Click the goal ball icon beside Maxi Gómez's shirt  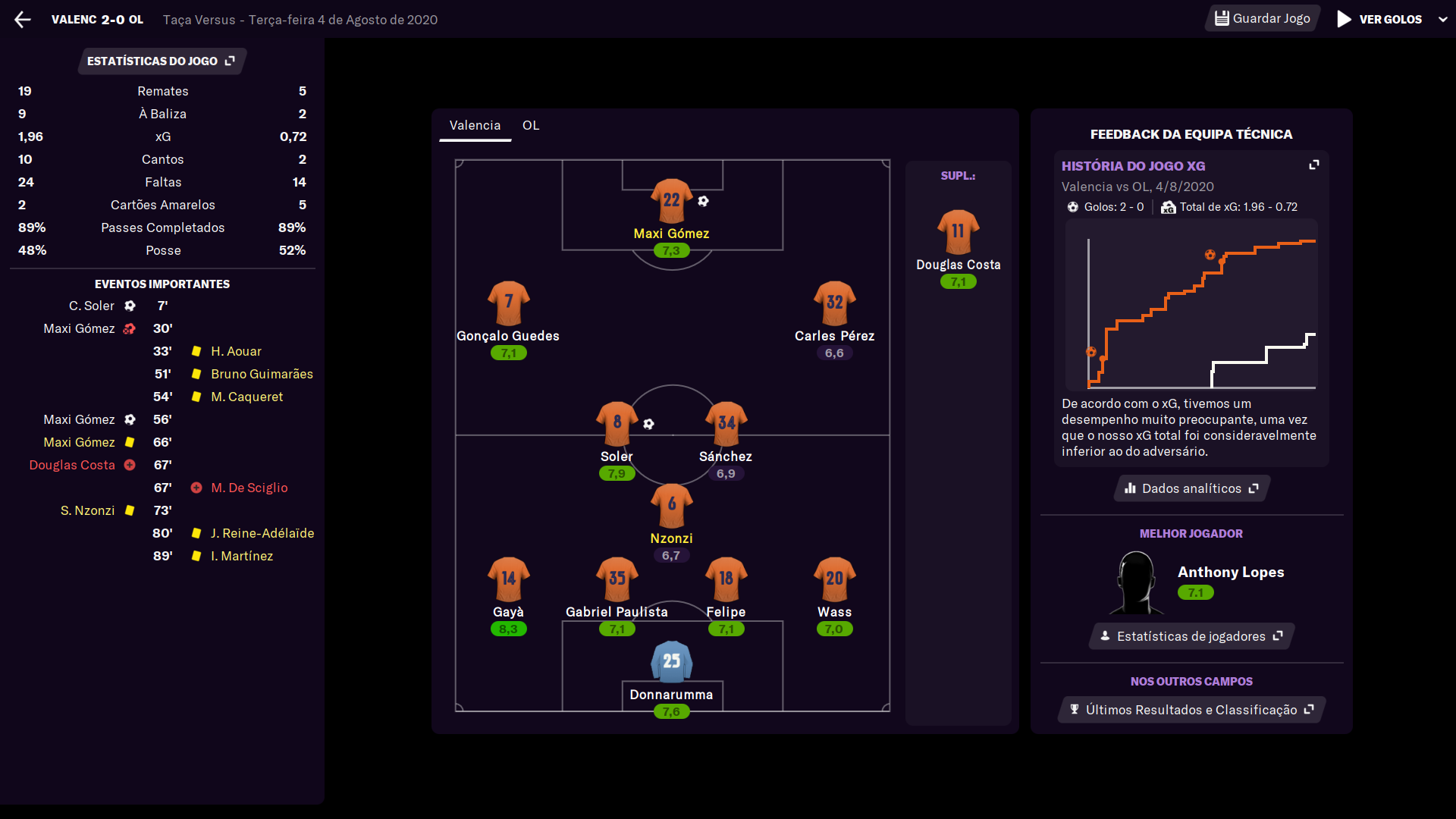pyautogui.click(x=703, y=202)
